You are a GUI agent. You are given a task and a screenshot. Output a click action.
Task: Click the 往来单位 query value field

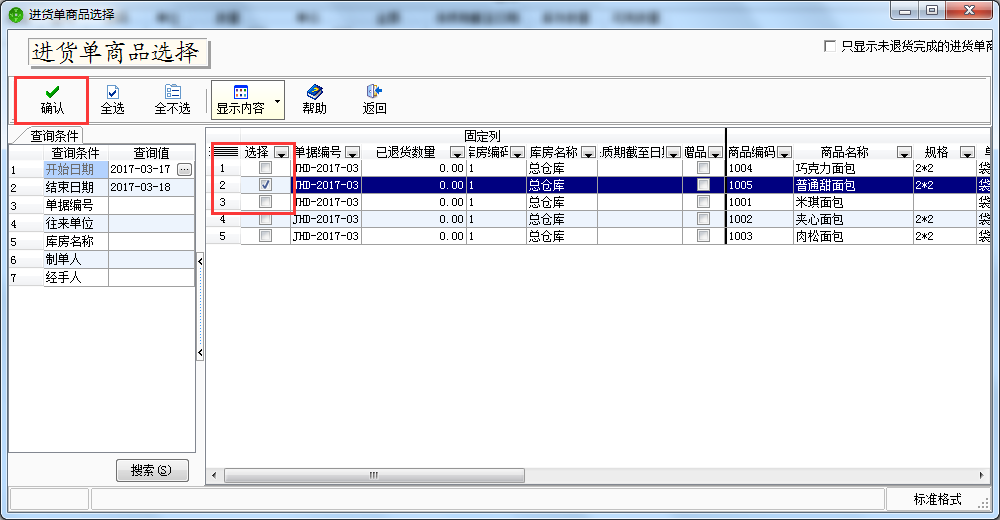pyautogui.click(x=151, y=223)
